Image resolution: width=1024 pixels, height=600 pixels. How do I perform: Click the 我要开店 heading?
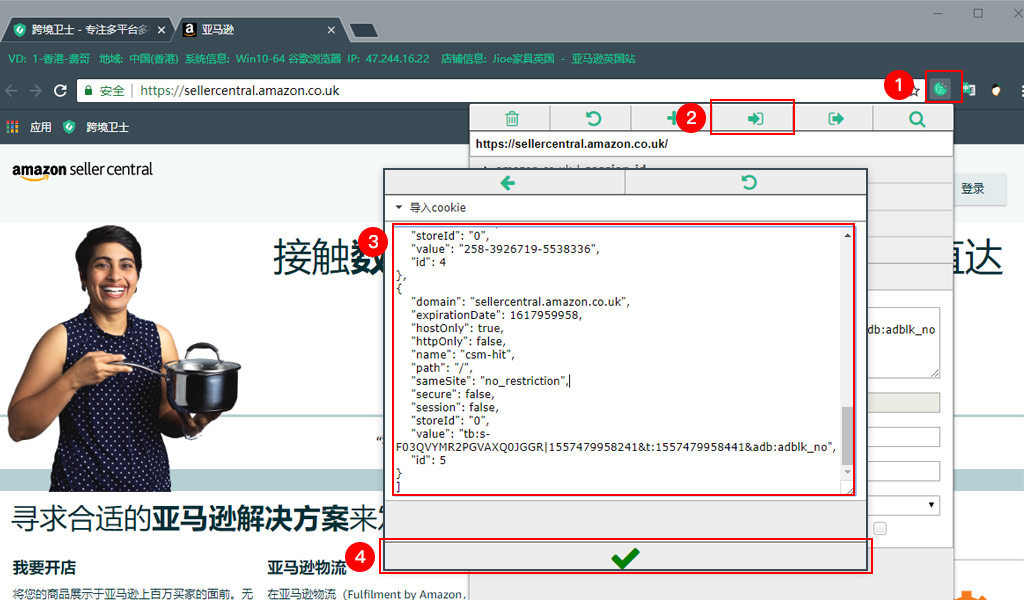click(44, 567)
